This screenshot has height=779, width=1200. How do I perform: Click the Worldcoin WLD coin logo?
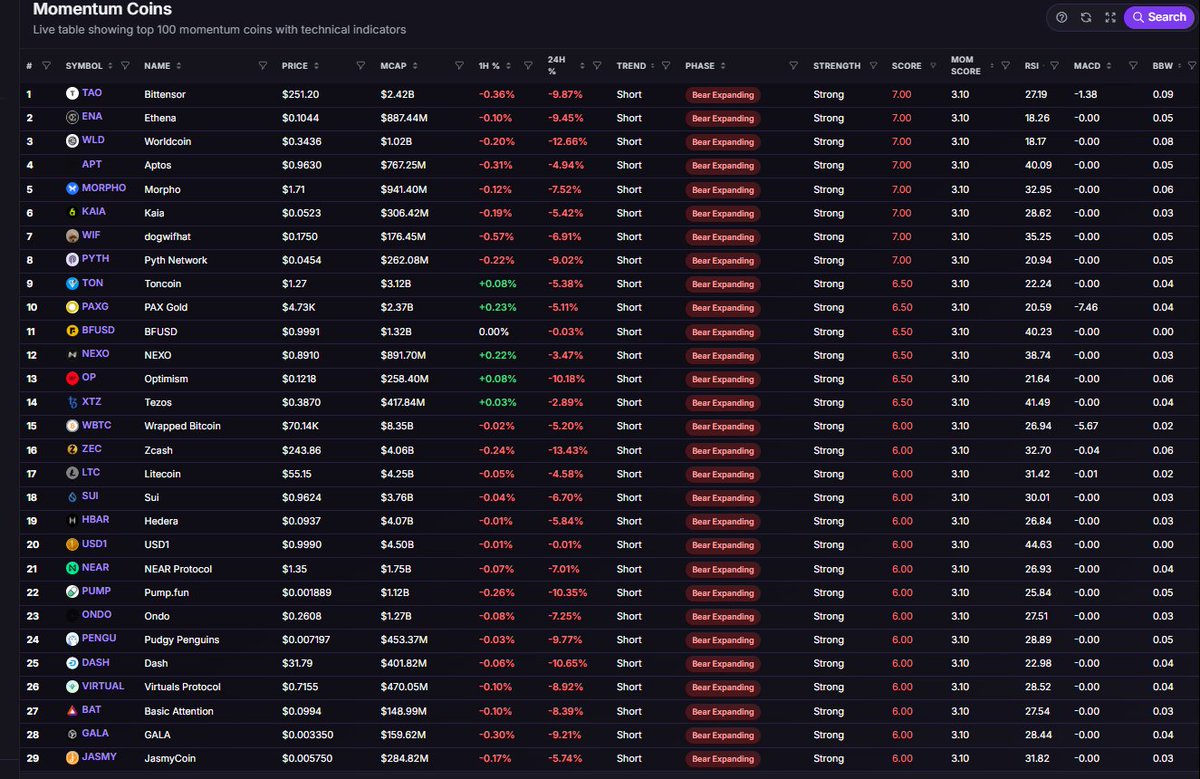tap(72, 141)
